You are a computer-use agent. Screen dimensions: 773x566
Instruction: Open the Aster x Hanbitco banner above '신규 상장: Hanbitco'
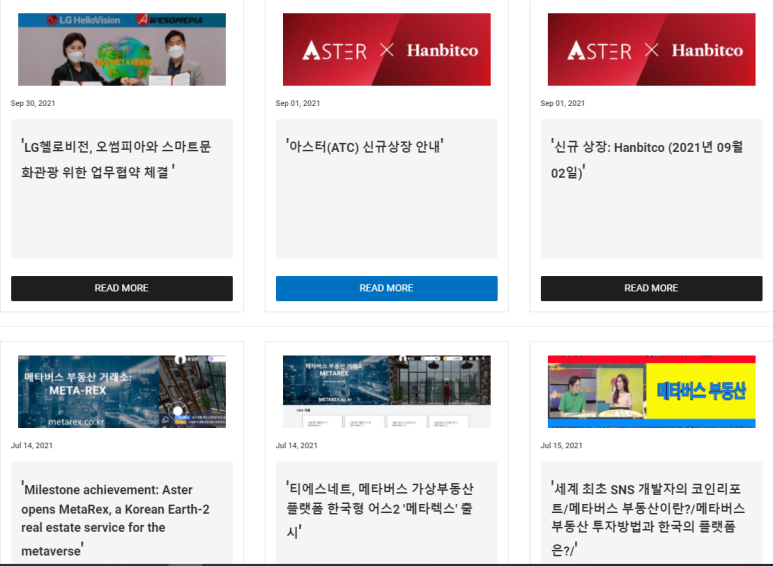click(651, 49)
